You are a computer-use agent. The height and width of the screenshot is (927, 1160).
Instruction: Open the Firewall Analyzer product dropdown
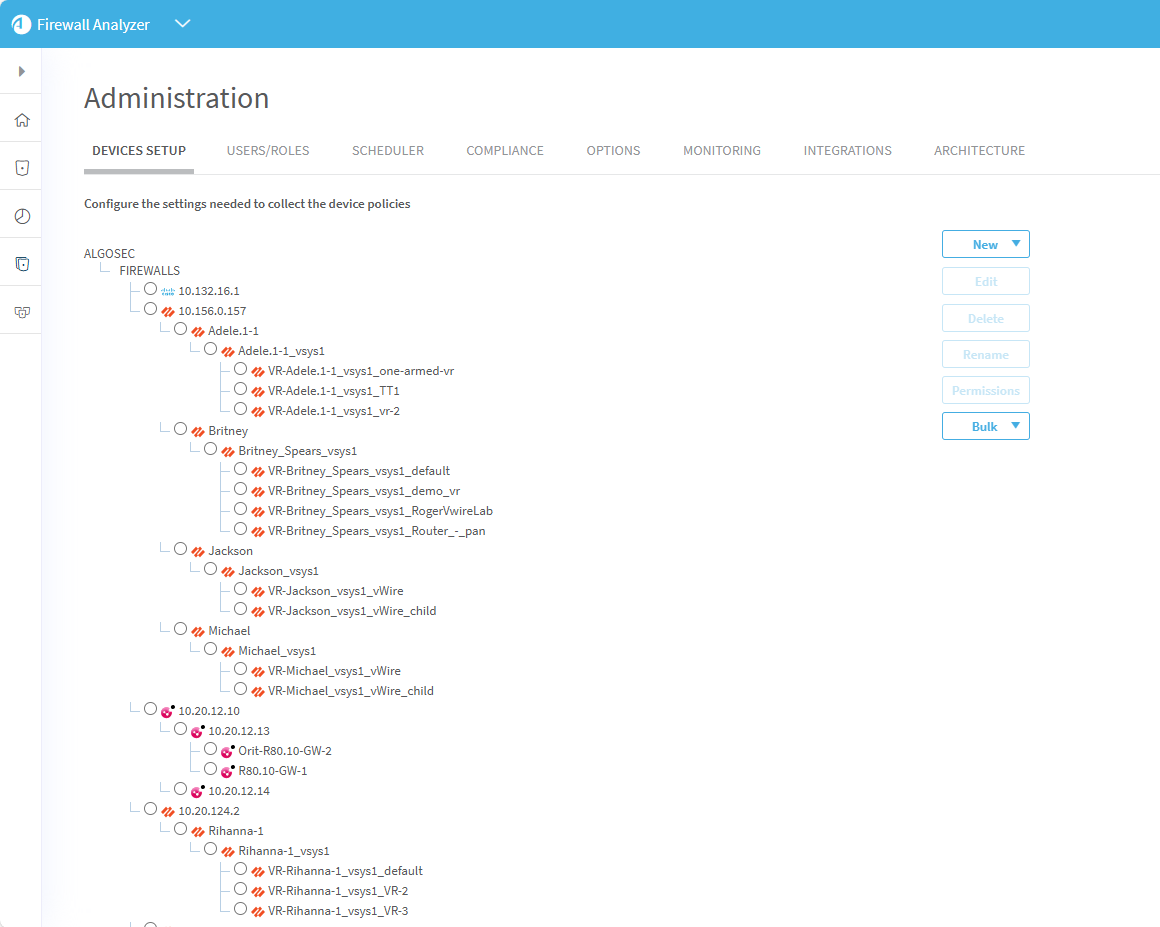pyautogui.click(x=182, y=24)
